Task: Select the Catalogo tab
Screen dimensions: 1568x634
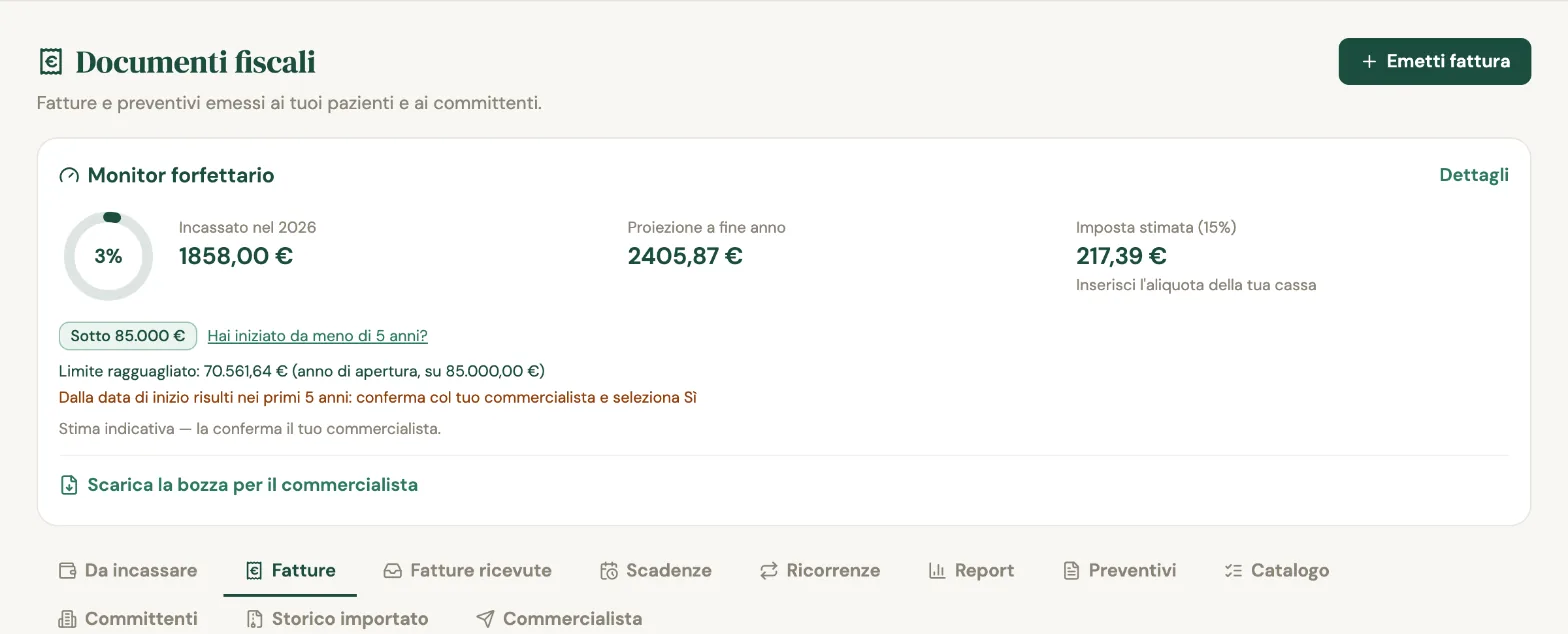Action: point(1277,571)
